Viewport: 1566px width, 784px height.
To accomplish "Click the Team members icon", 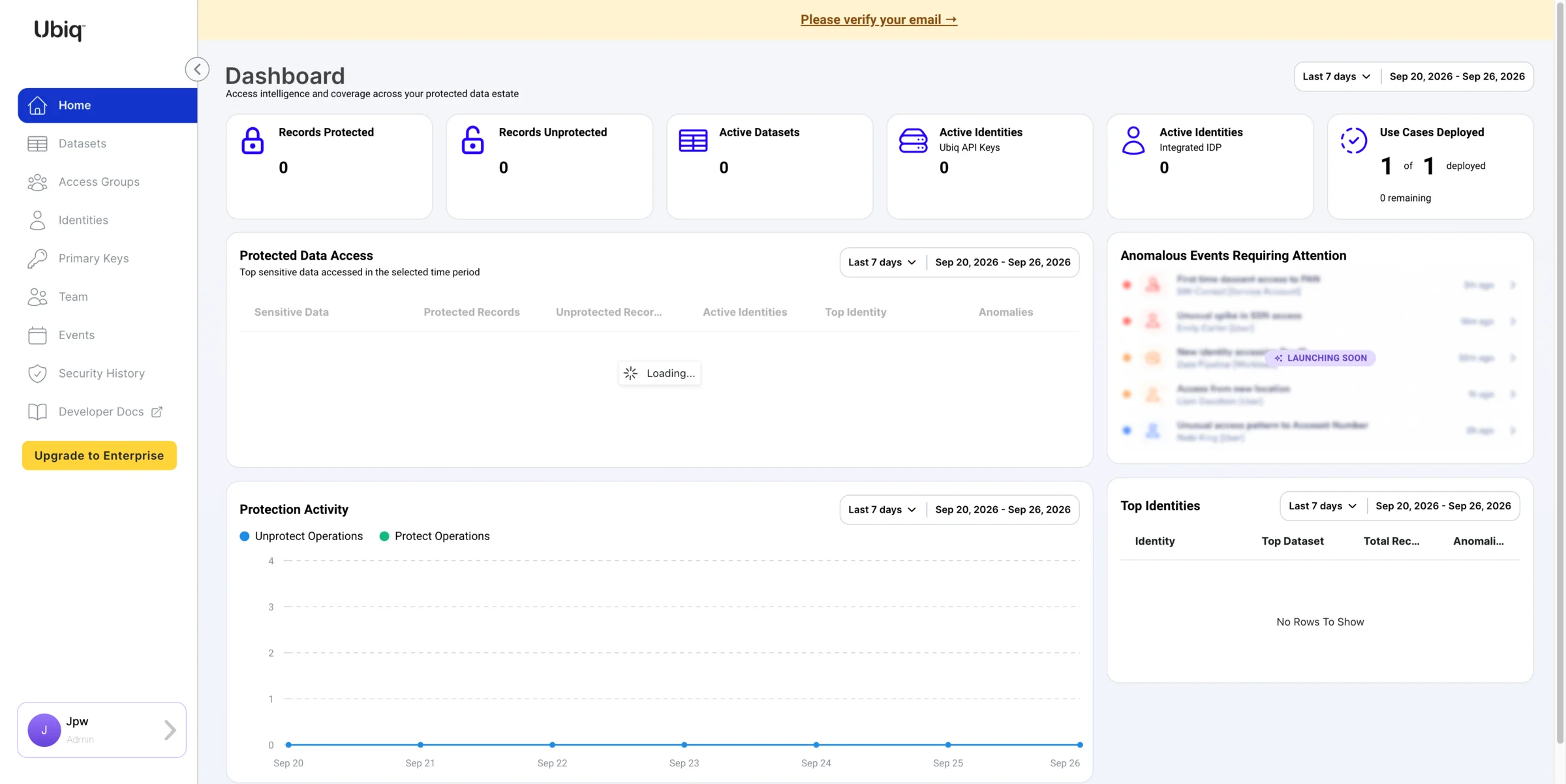I will coord(37,297).
